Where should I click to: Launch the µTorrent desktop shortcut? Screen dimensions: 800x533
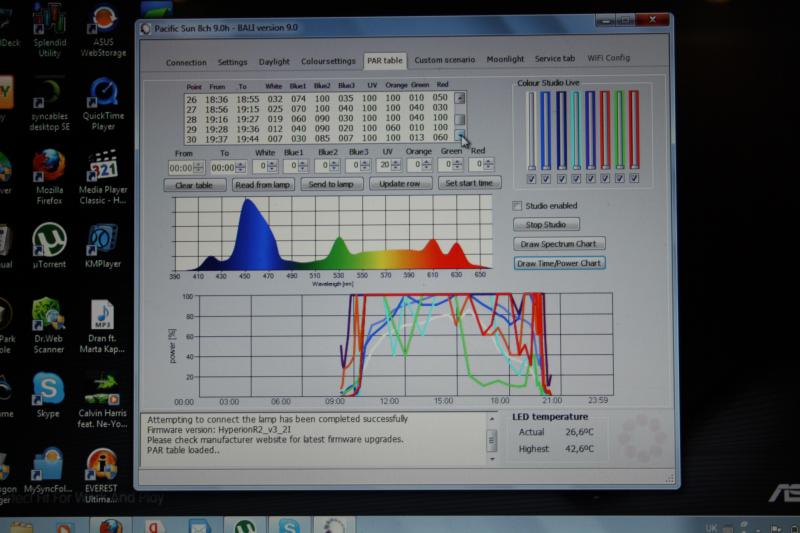click(48, 241)
